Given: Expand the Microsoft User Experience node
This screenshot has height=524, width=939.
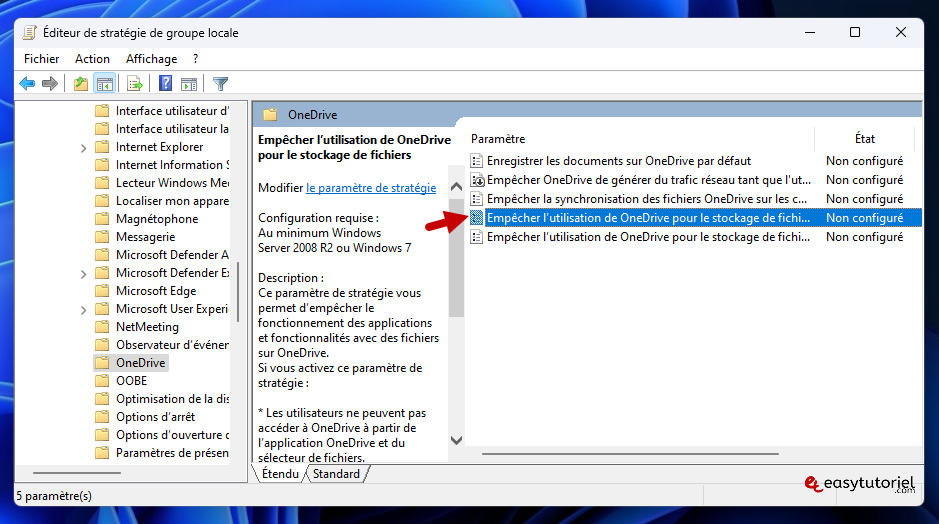Looking at the screenshot, I should click(x=83, y=310).
